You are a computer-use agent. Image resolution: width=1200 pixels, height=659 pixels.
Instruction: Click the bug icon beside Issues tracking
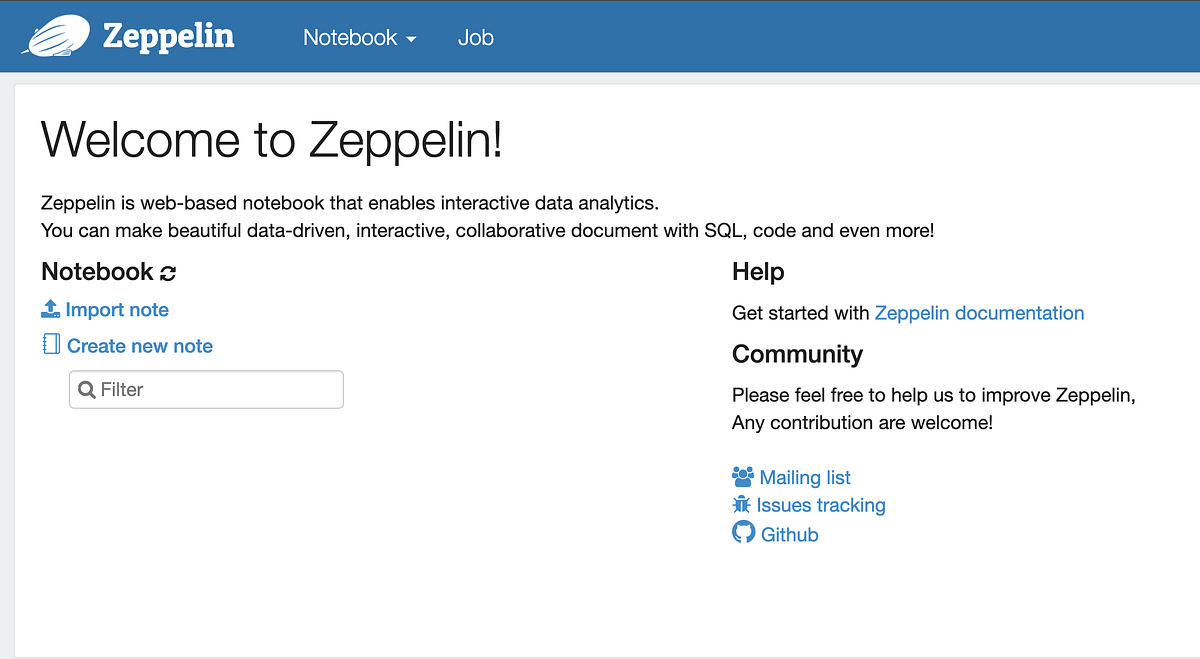click(741, 505)
